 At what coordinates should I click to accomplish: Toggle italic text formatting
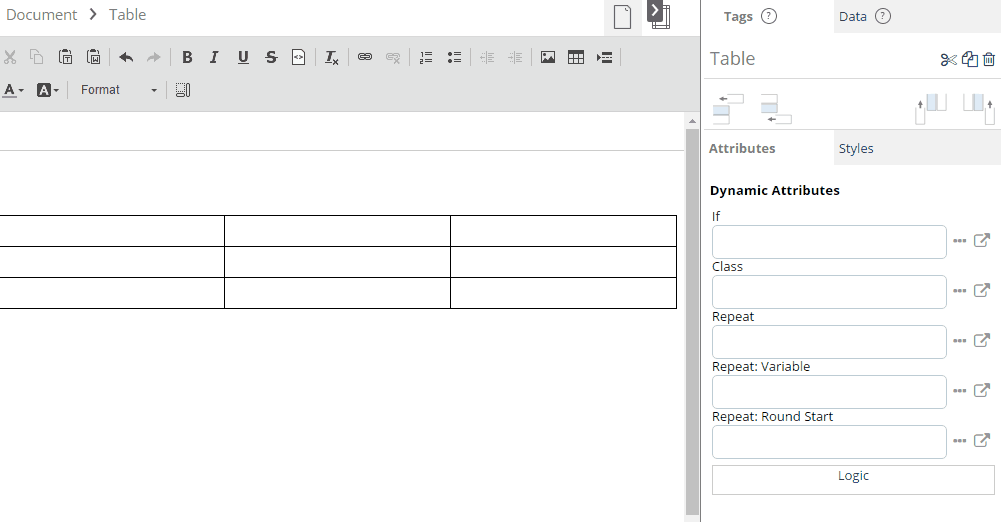pyautogui.click(x=214, y=58)
